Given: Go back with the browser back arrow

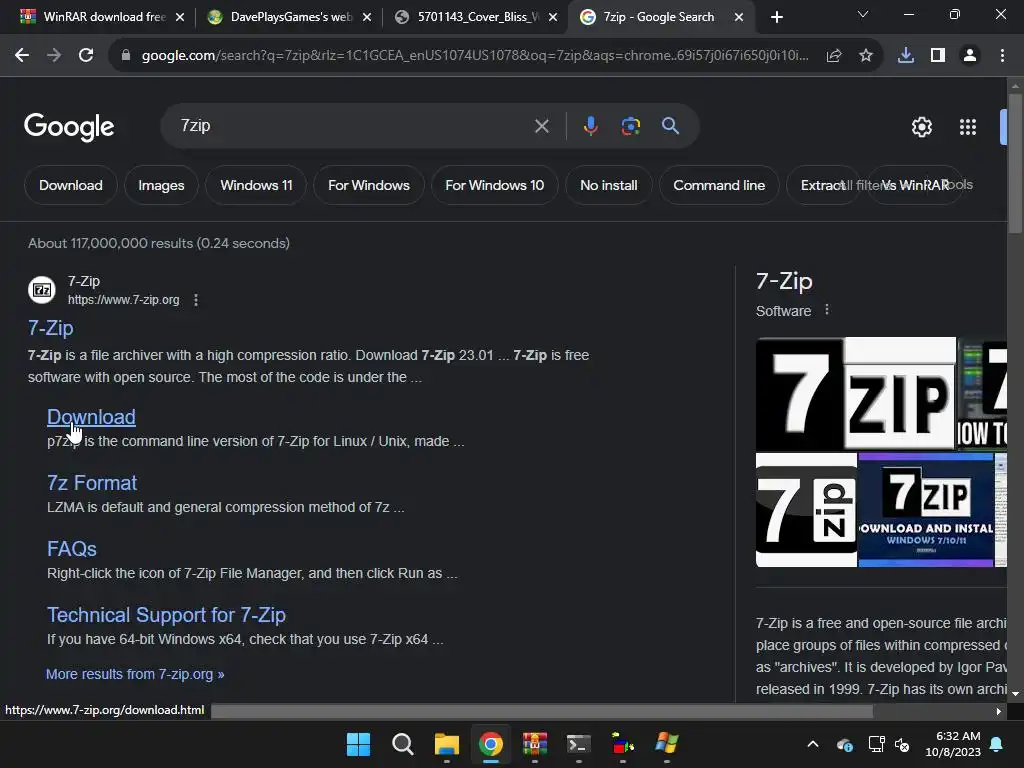Looking at the screenshot, I should pos(22,56).
